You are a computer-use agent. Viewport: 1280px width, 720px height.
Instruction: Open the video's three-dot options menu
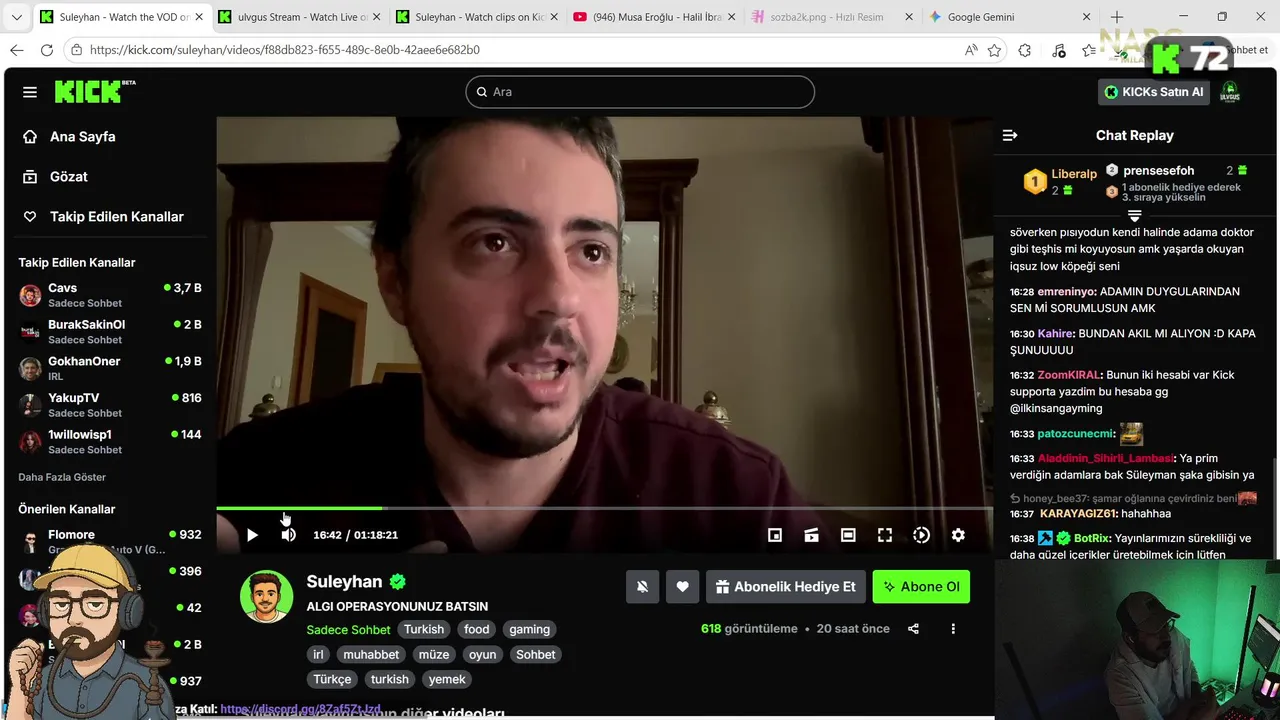(953, 629)
